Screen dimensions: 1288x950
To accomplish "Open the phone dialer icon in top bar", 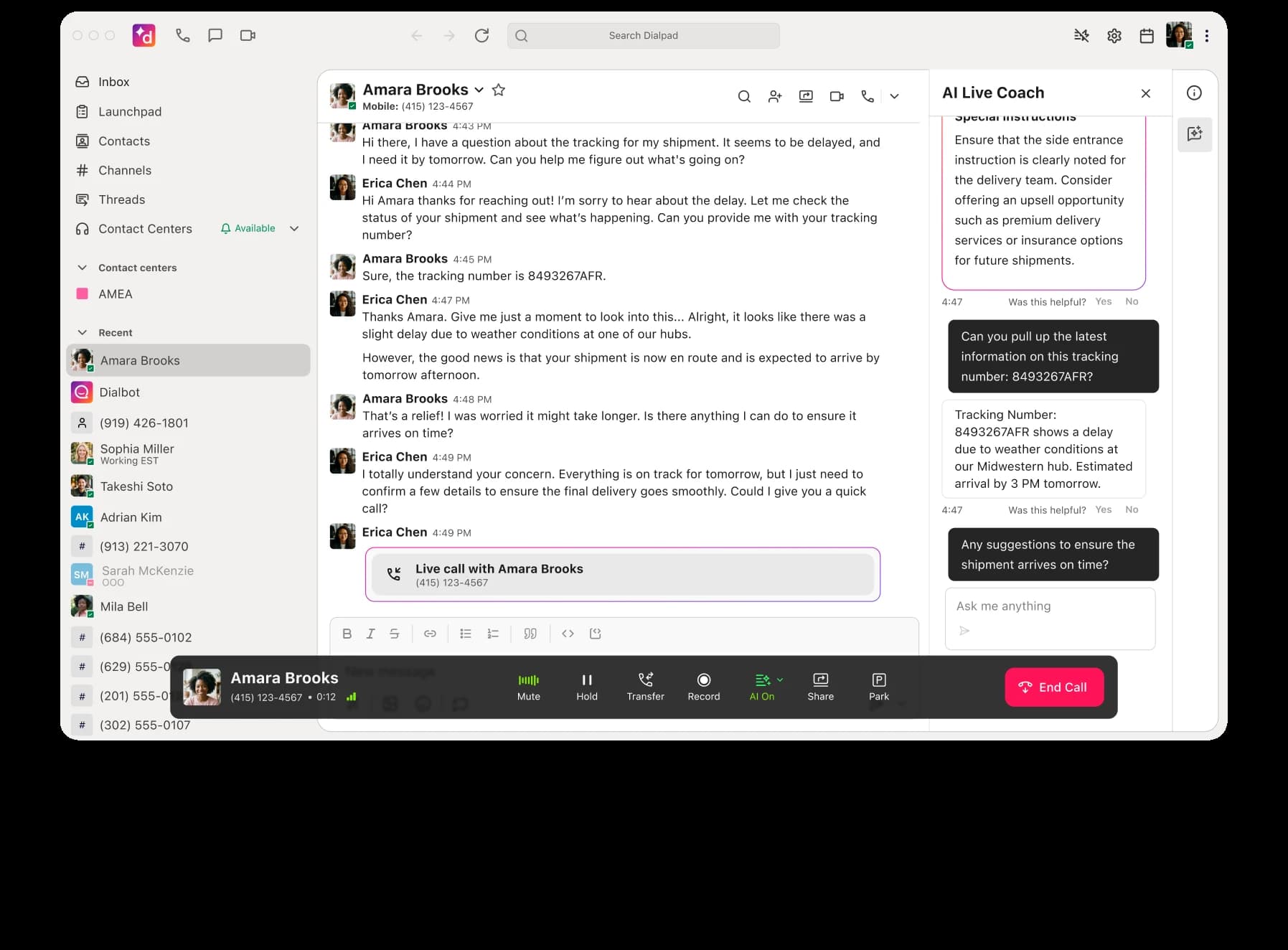I will click(183, 35).
